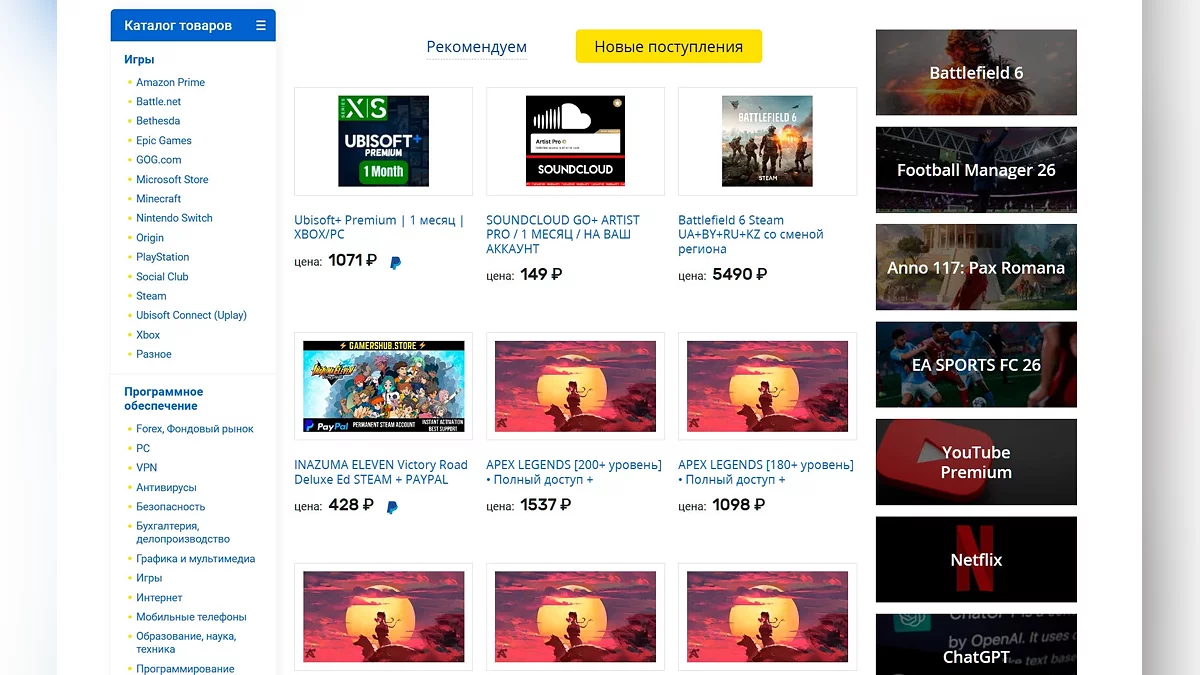Select Battle.net category

coord(159,101)
